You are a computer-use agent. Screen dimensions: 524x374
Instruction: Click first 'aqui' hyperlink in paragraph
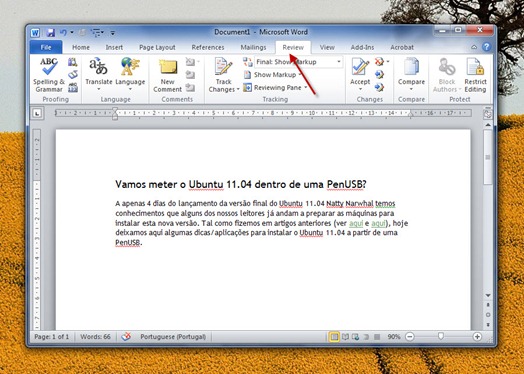[356, 223]
